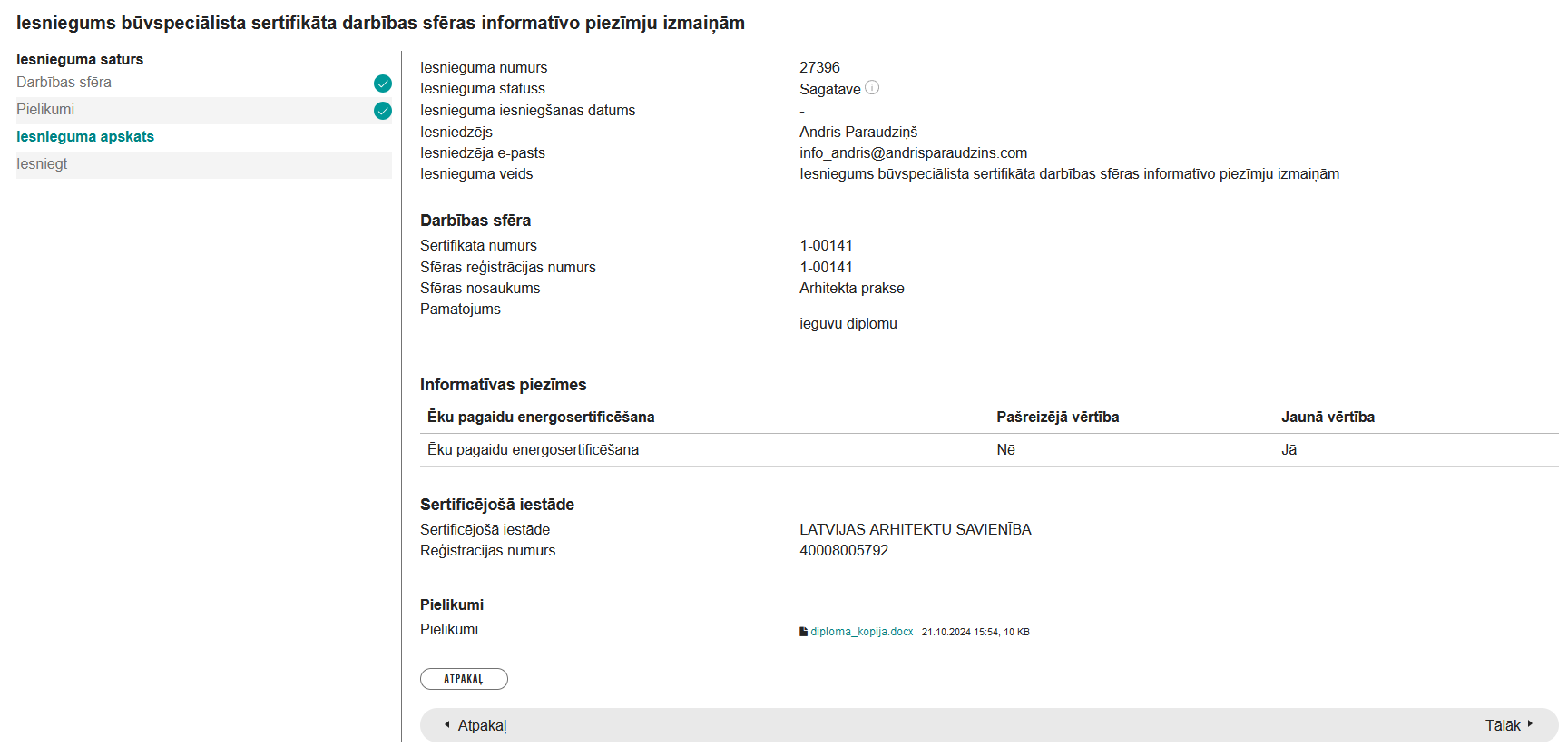This screenshot has height=747, width=1568.
Task: Click the applicant name Andris Paraudziņš
Action: 858,133
